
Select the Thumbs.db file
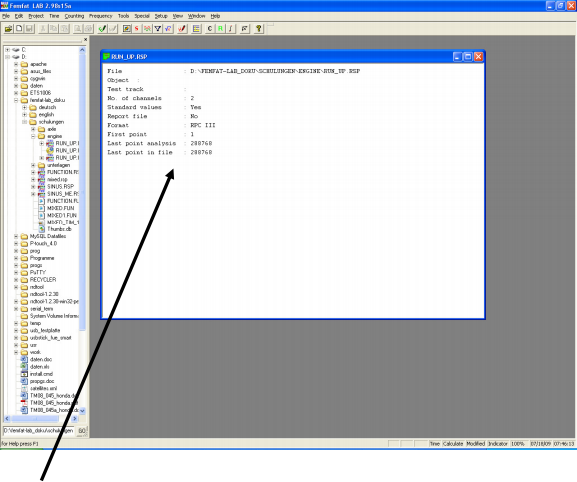click(x=59, y=229)
